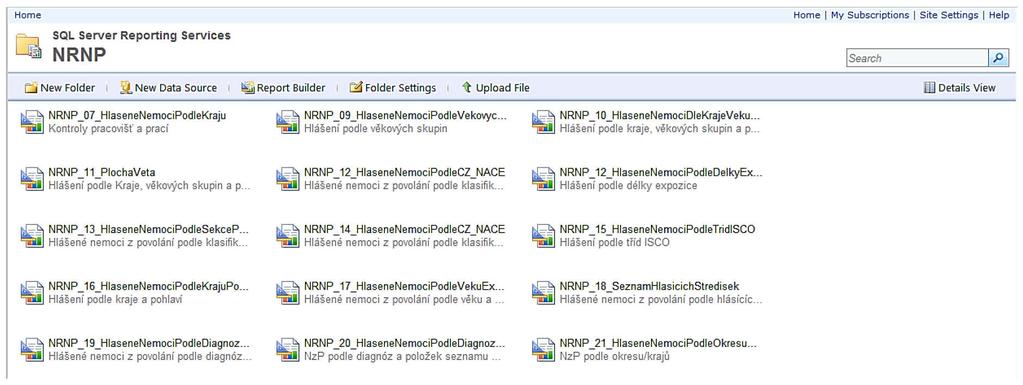Image resolution: width=1023 pixels, height=385 pixels.
Task: Click report icon beside NRNP_12_HlaseneNemociPodleCZ_NACE
Action: pos(288,179)
